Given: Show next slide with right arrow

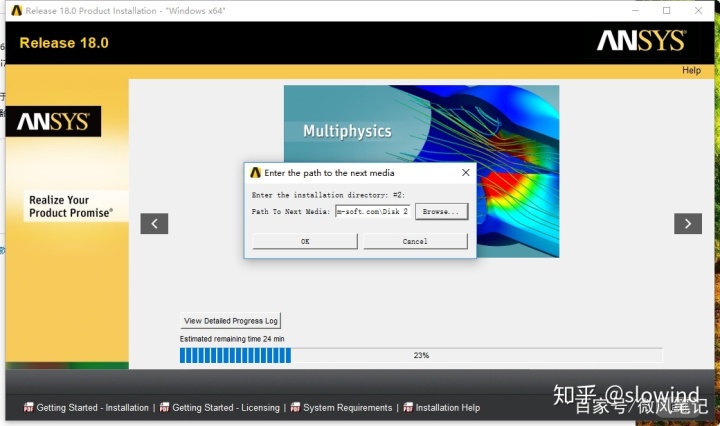Looking at the screenshot, I should coord(687,224).
